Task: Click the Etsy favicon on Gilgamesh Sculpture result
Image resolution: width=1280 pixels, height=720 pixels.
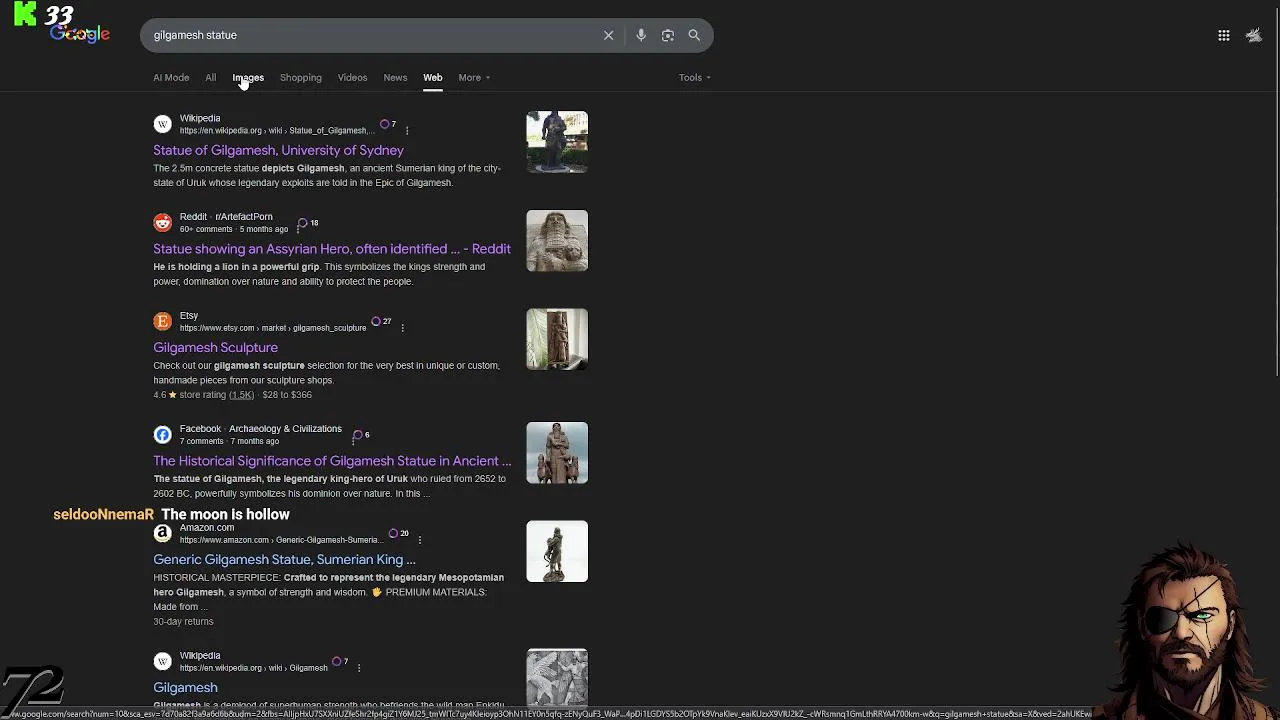Action: coord(162,321)
